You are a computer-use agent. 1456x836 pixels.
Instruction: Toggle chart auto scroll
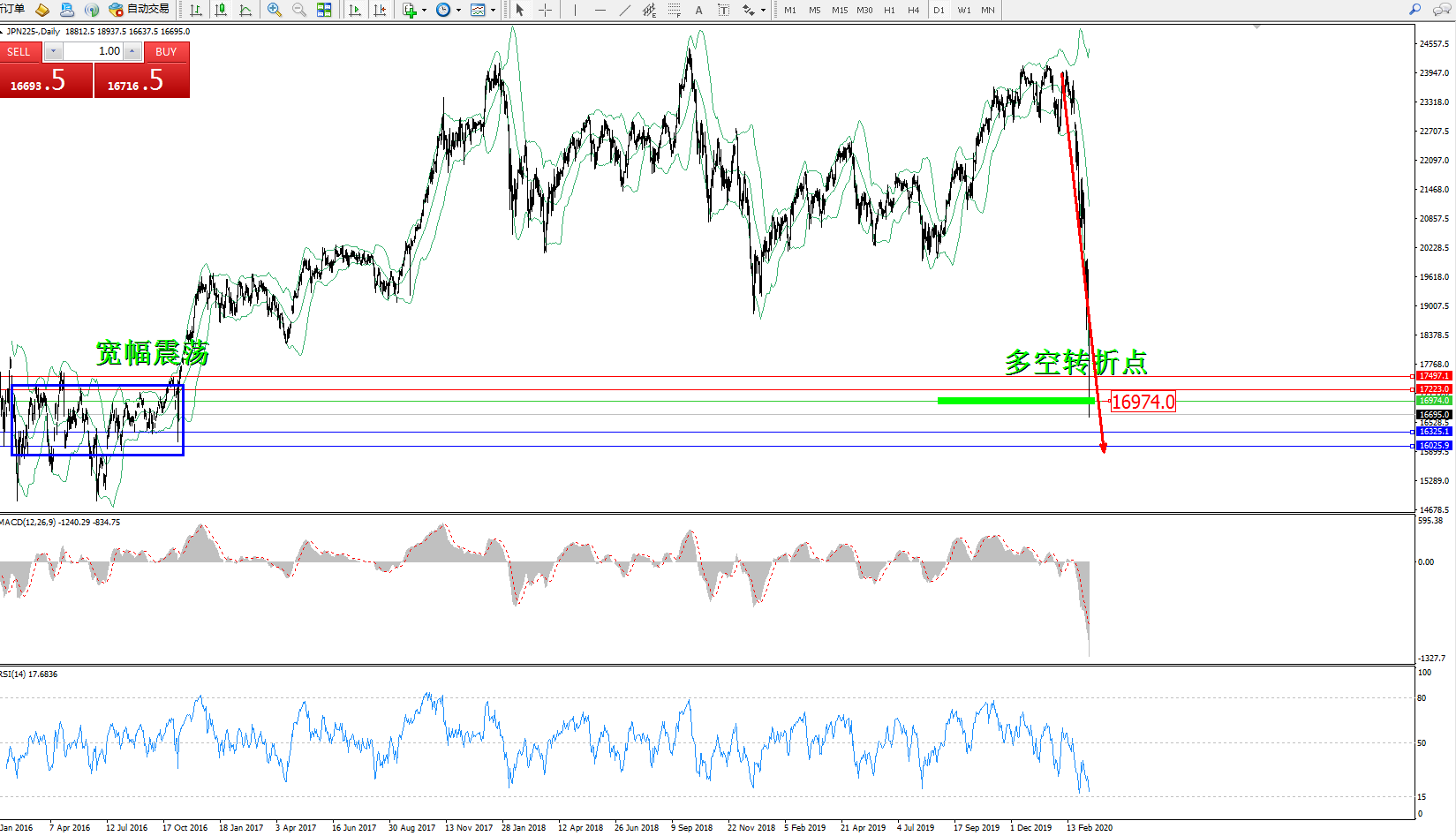(355, 10)
